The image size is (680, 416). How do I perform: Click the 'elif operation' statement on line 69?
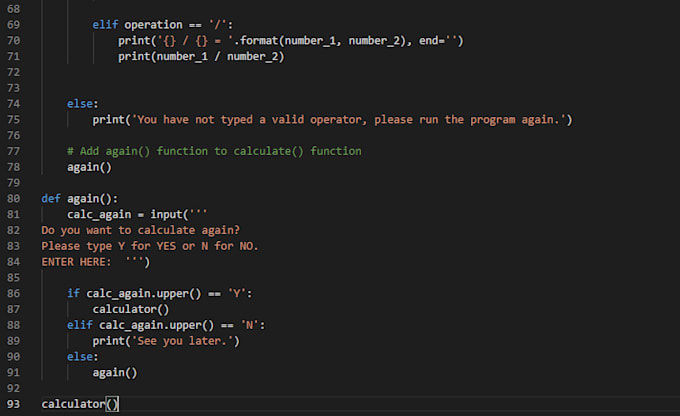click(163, 25)
